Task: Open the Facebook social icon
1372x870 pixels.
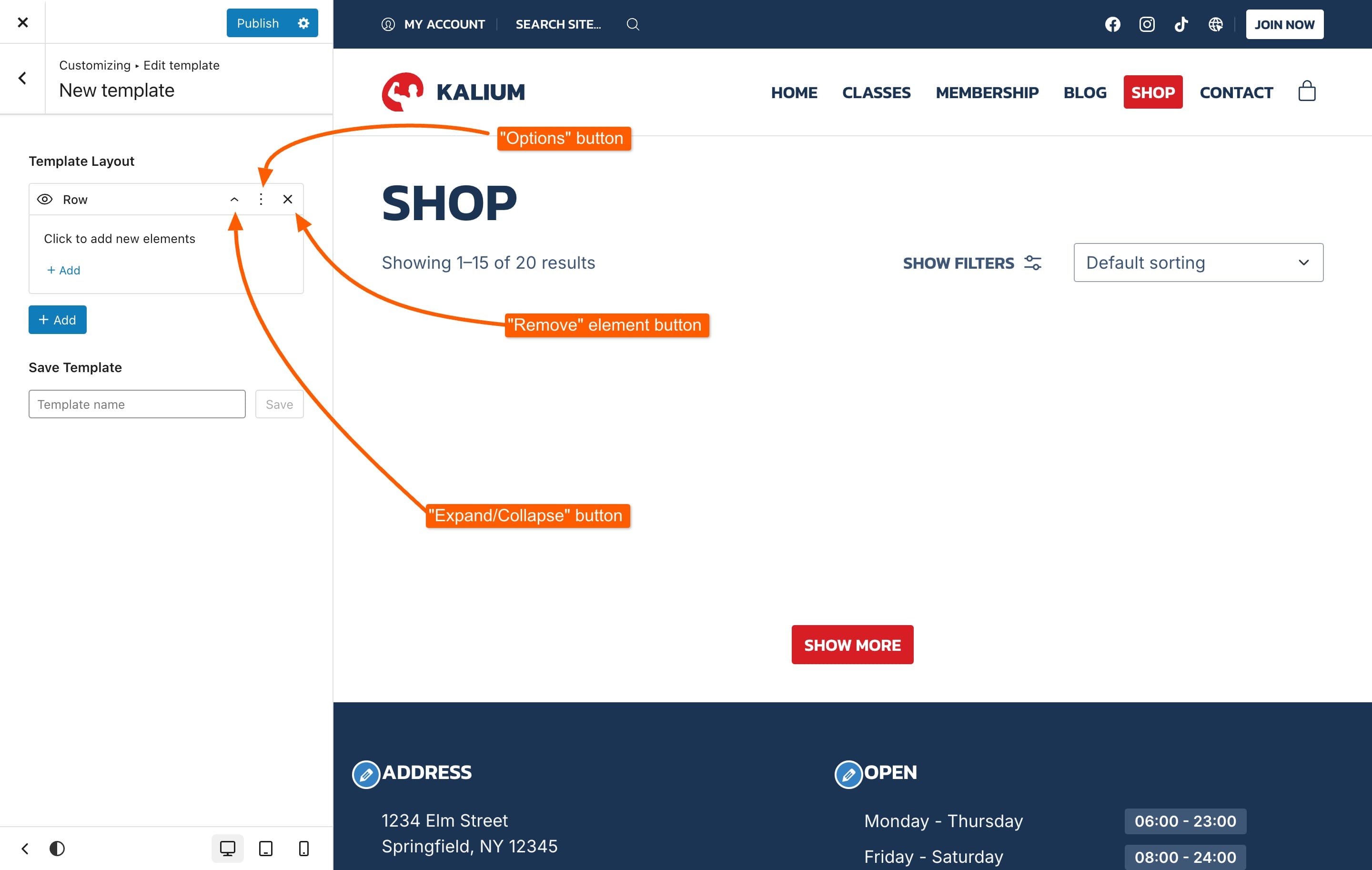Action: tap(1112, 24)
